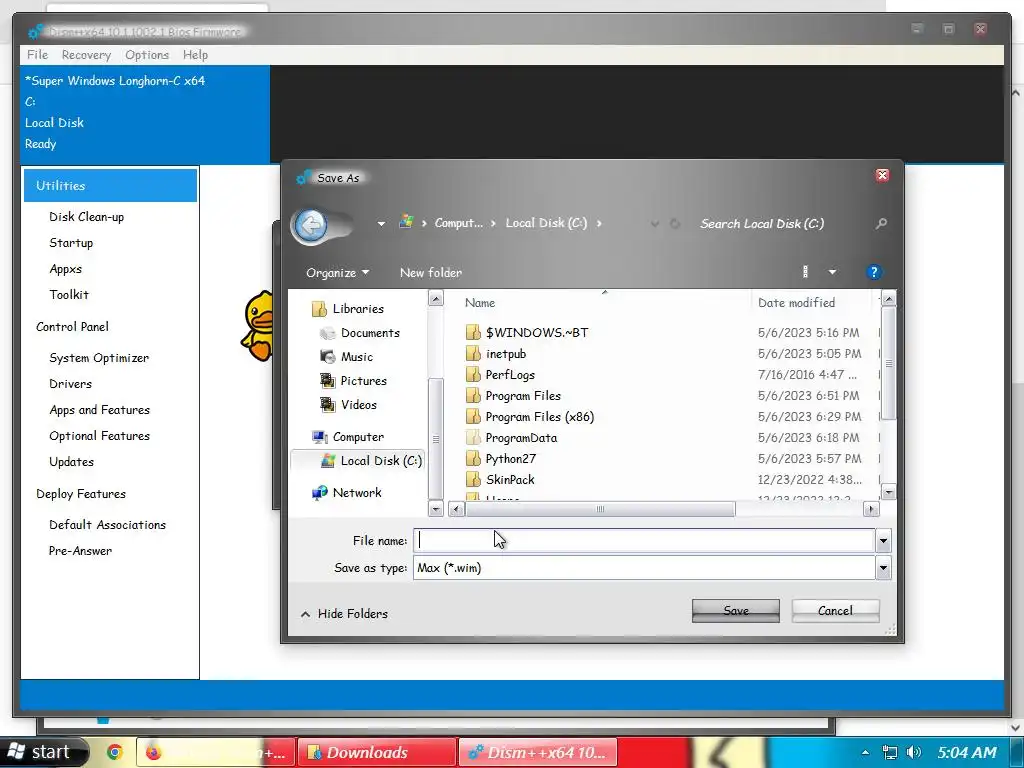
Task: Click the blue help question icon
Action: [873, 272]
